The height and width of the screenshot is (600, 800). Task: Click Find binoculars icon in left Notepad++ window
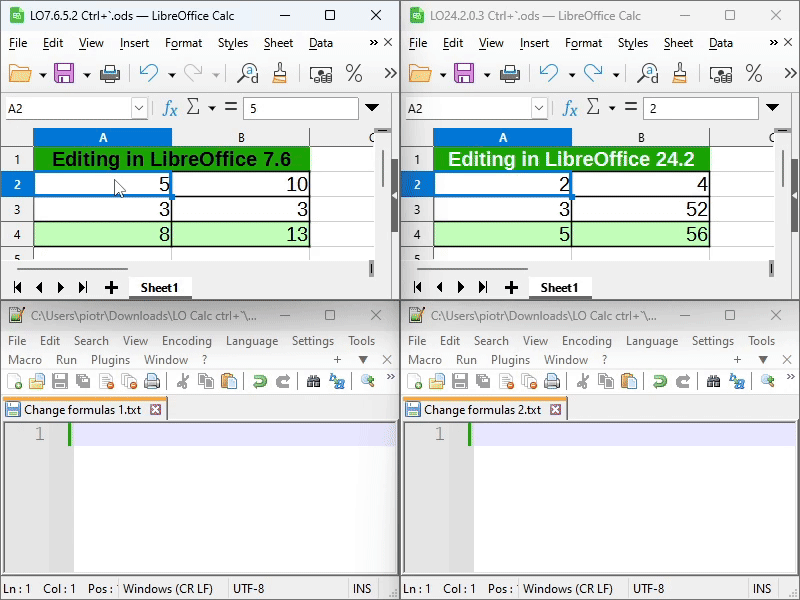click(313, 381)
